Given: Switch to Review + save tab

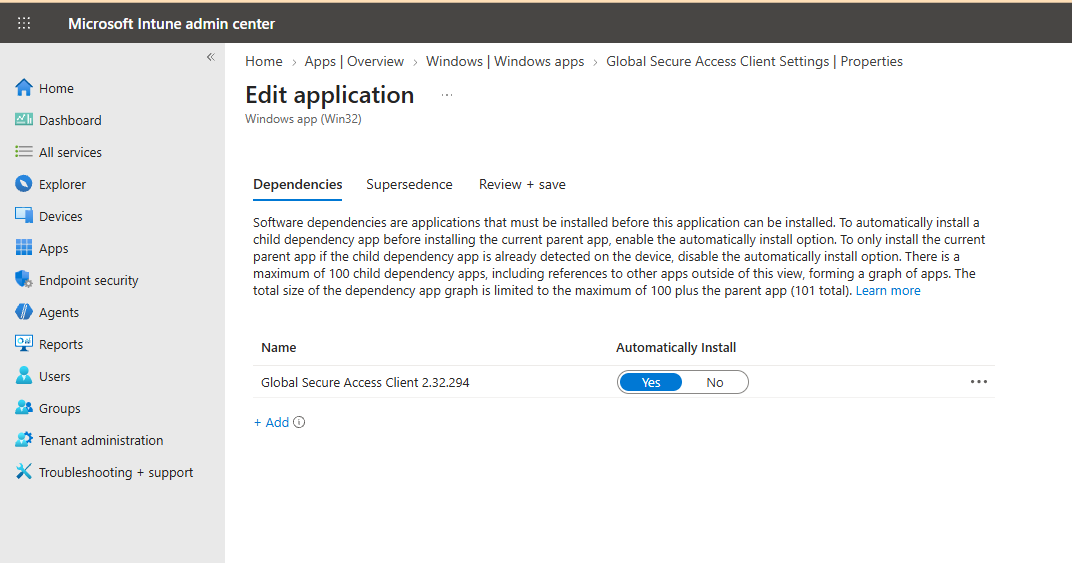Looking at the screenshot, I should 522,185.
